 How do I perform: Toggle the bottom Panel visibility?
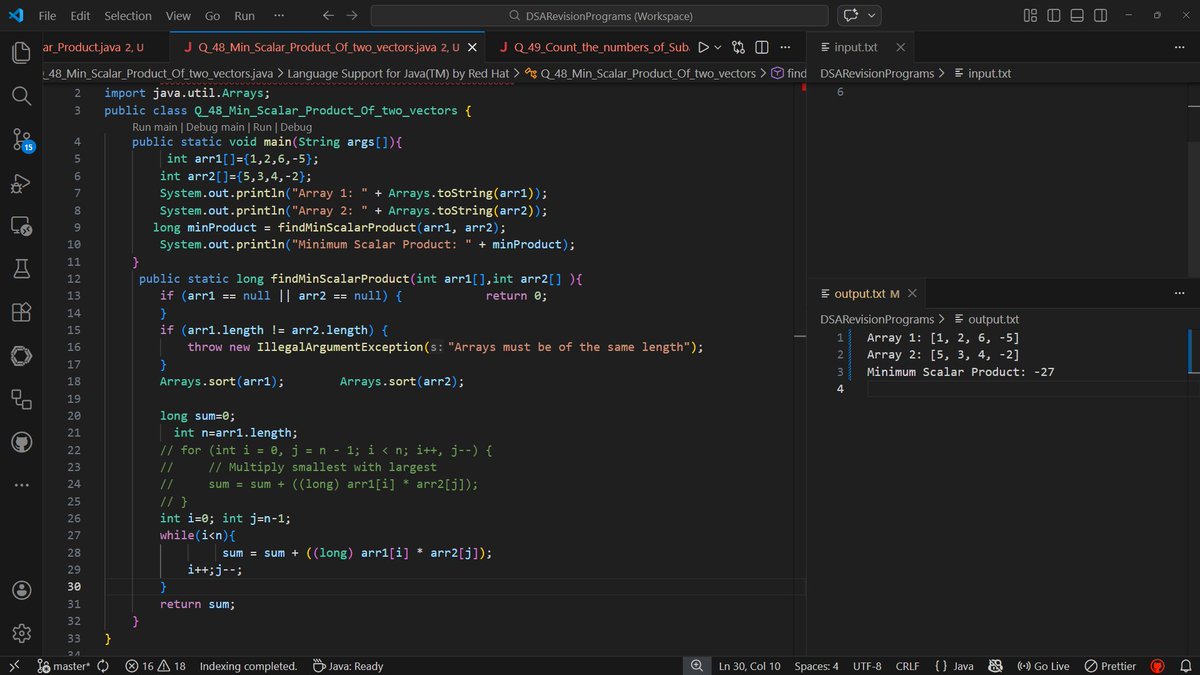(1077, 16)
